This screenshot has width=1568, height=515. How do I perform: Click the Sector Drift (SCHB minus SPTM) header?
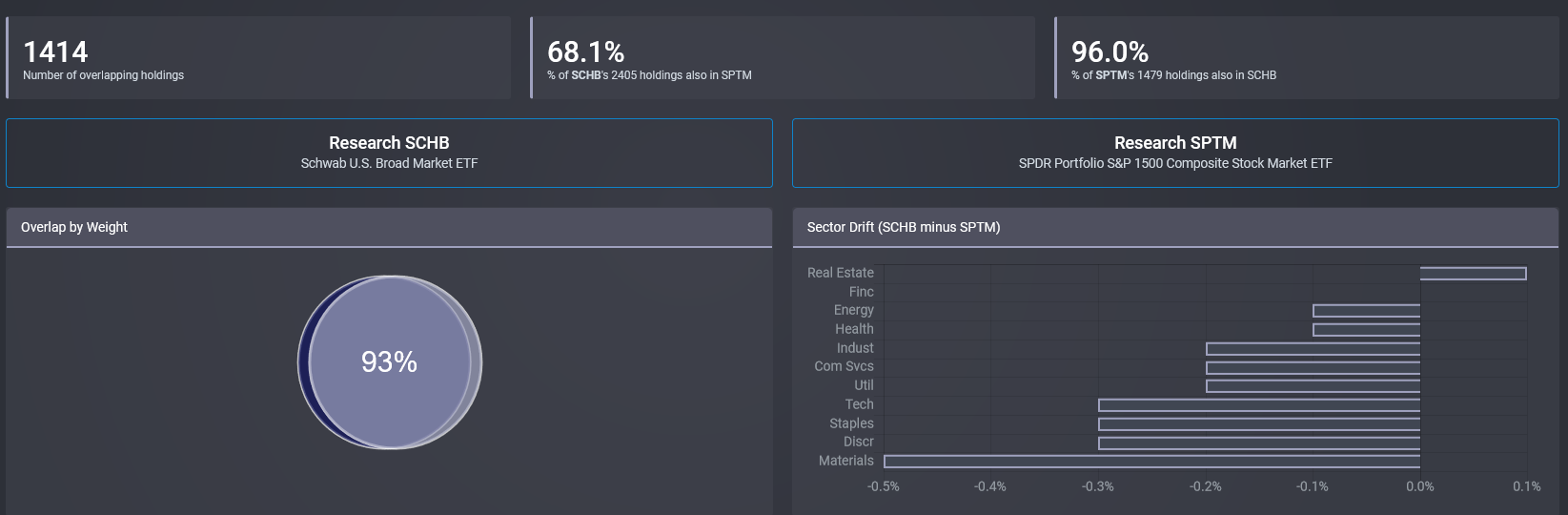coord(1175,227)
